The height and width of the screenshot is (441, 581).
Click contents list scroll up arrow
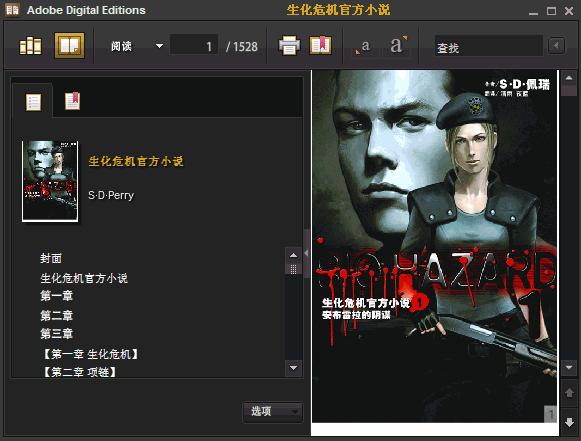pos(293,255)
